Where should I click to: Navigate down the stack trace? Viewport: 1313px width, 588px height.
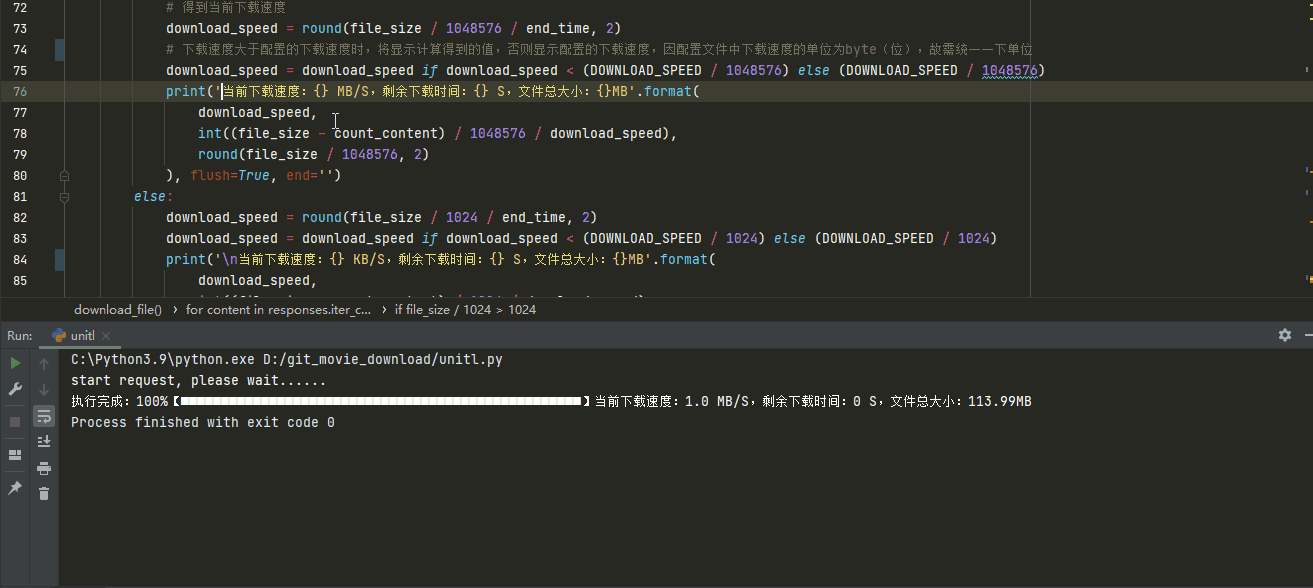pyautogui.click(x=44, y=388)
